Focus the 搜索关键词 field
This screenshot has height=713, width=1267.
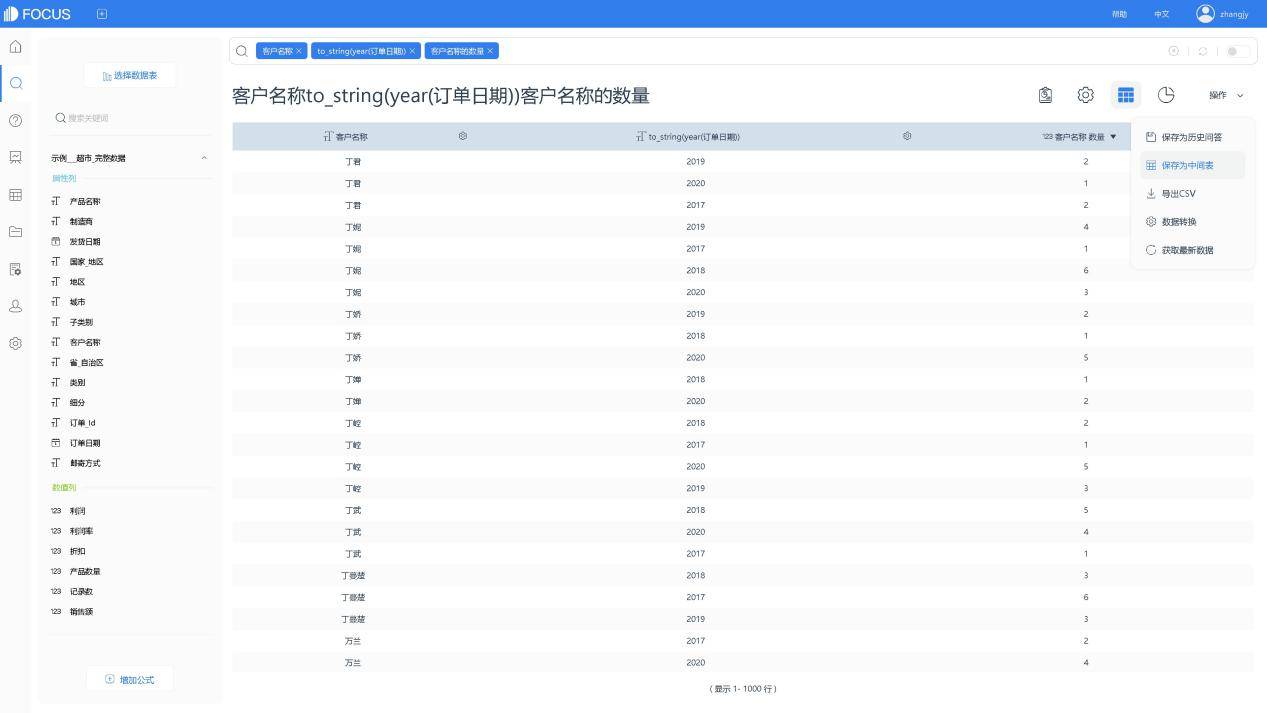point(131,118)
